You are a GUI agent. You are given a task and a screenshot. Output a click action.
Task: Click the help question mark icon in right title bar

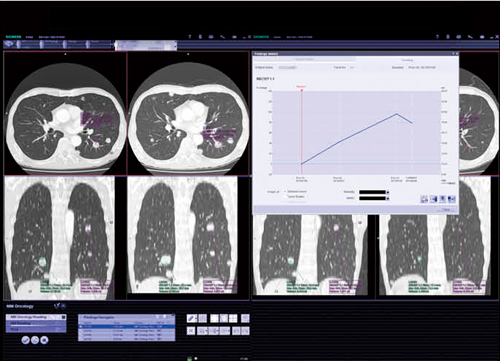pos(437,37)
